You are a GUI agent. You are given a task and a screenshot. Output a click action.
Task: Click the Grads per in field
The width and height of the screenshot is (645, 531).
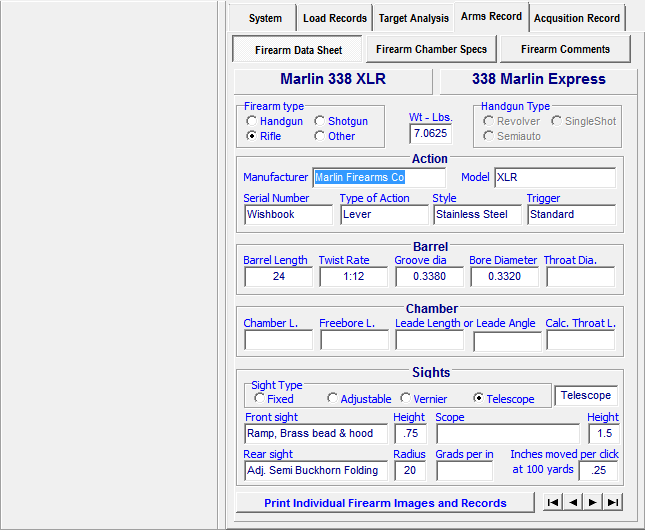click(464, 471)
